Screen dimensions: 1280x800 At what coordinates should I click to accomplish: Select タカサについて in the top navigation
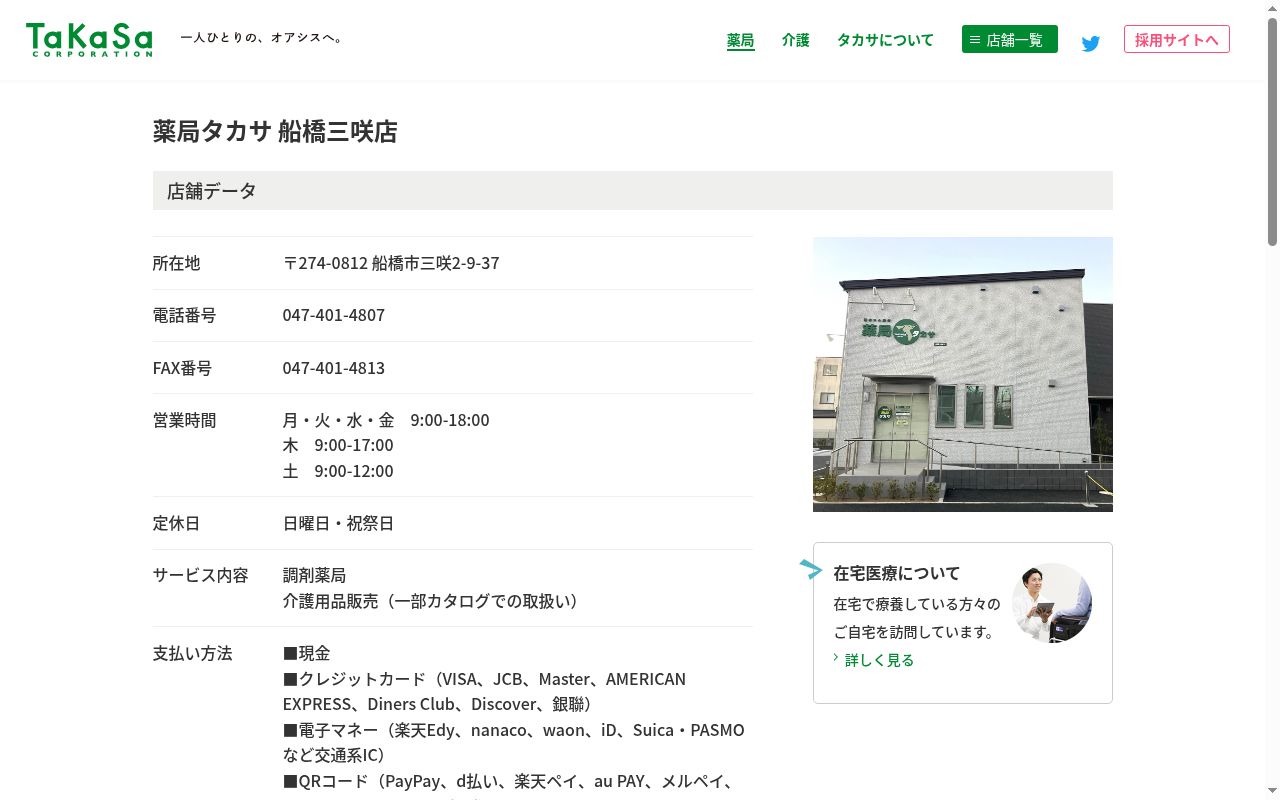tap(885, 40)
